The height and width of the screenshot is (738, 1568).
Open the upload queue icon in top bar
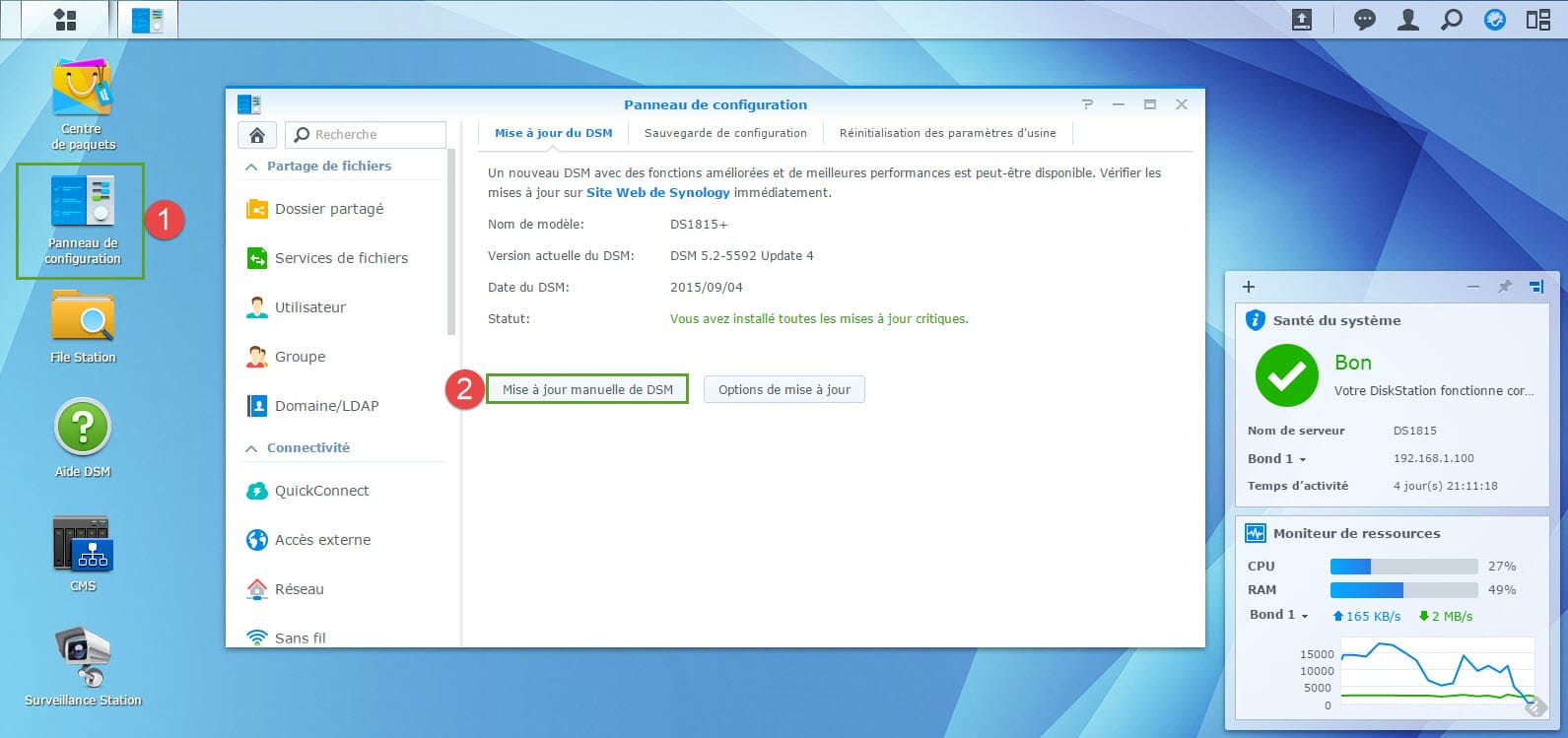click(1302, 20)
